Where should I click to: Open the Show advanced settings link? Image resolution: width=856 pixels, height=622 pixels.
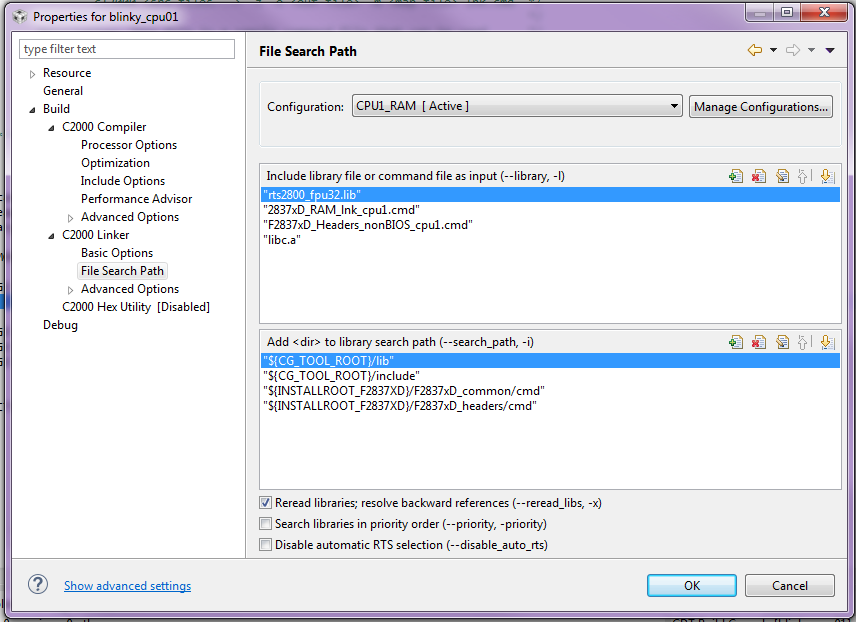click(127, 586)
